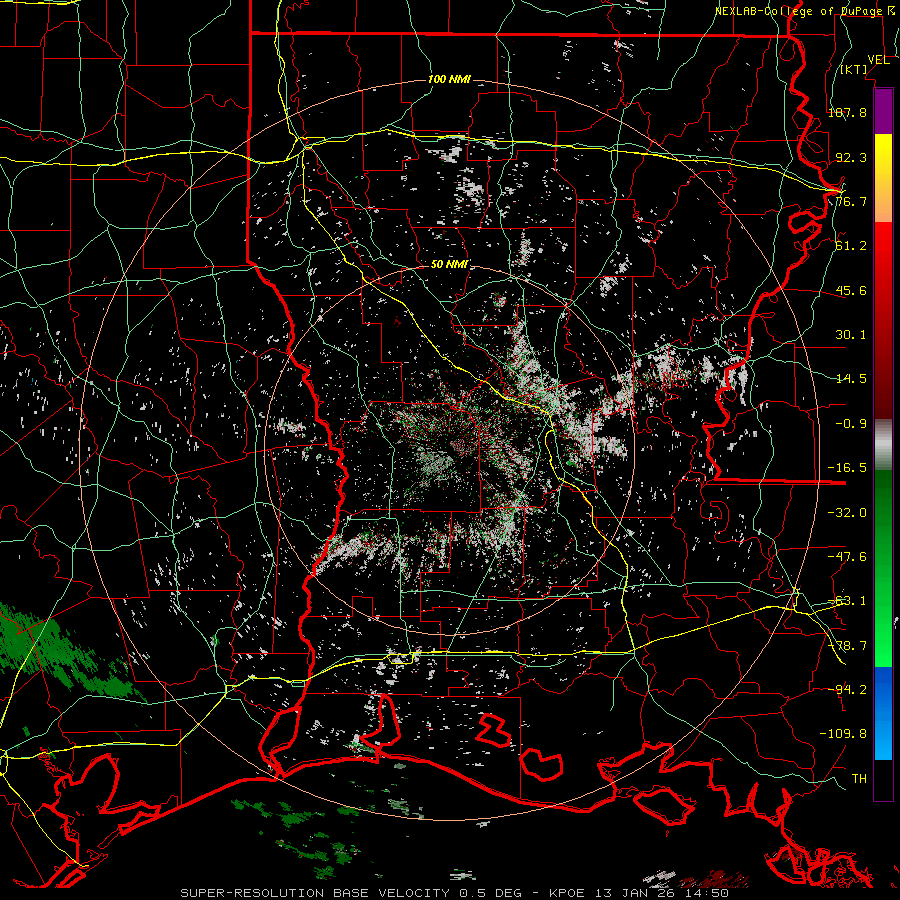The height and width of the screenshot is (900, 900).
Task: Click the -78.7 legend value
Action: [847, 646]
